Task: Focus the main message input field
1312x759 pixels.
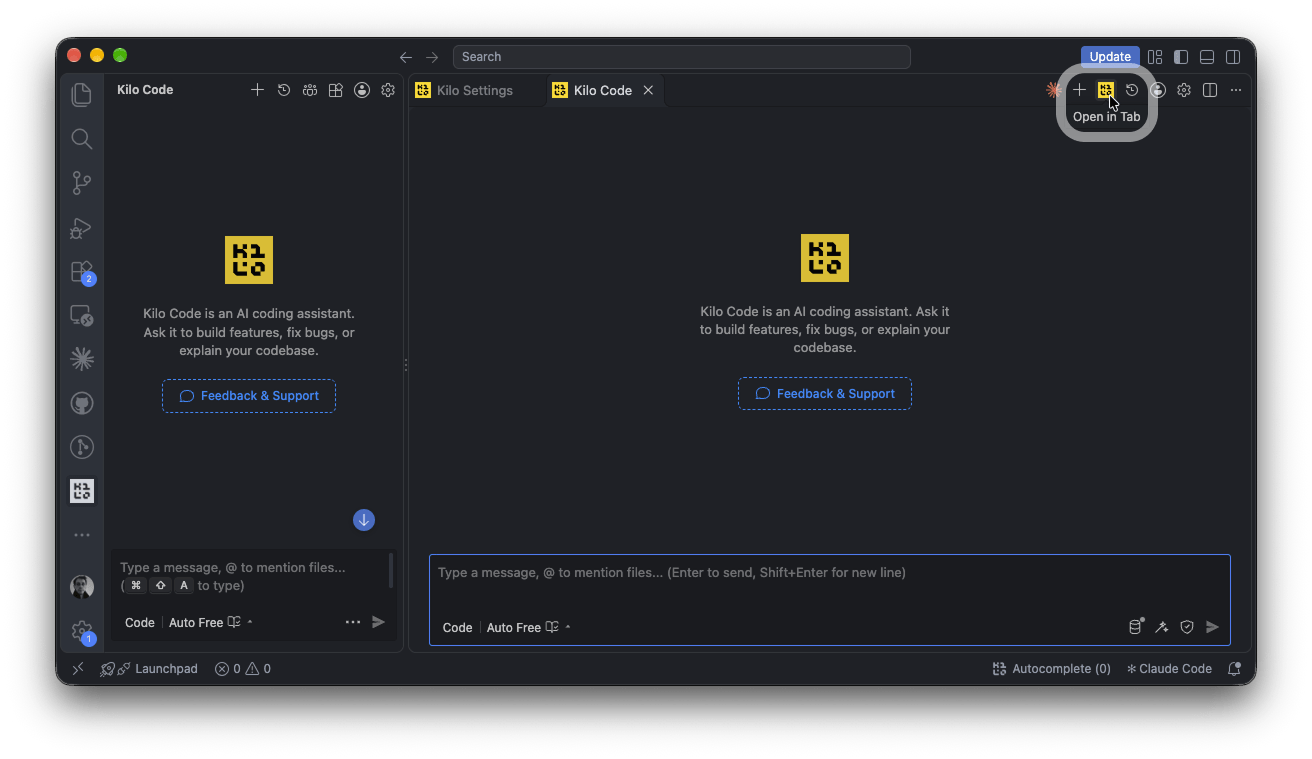Action: pos(830,583)
